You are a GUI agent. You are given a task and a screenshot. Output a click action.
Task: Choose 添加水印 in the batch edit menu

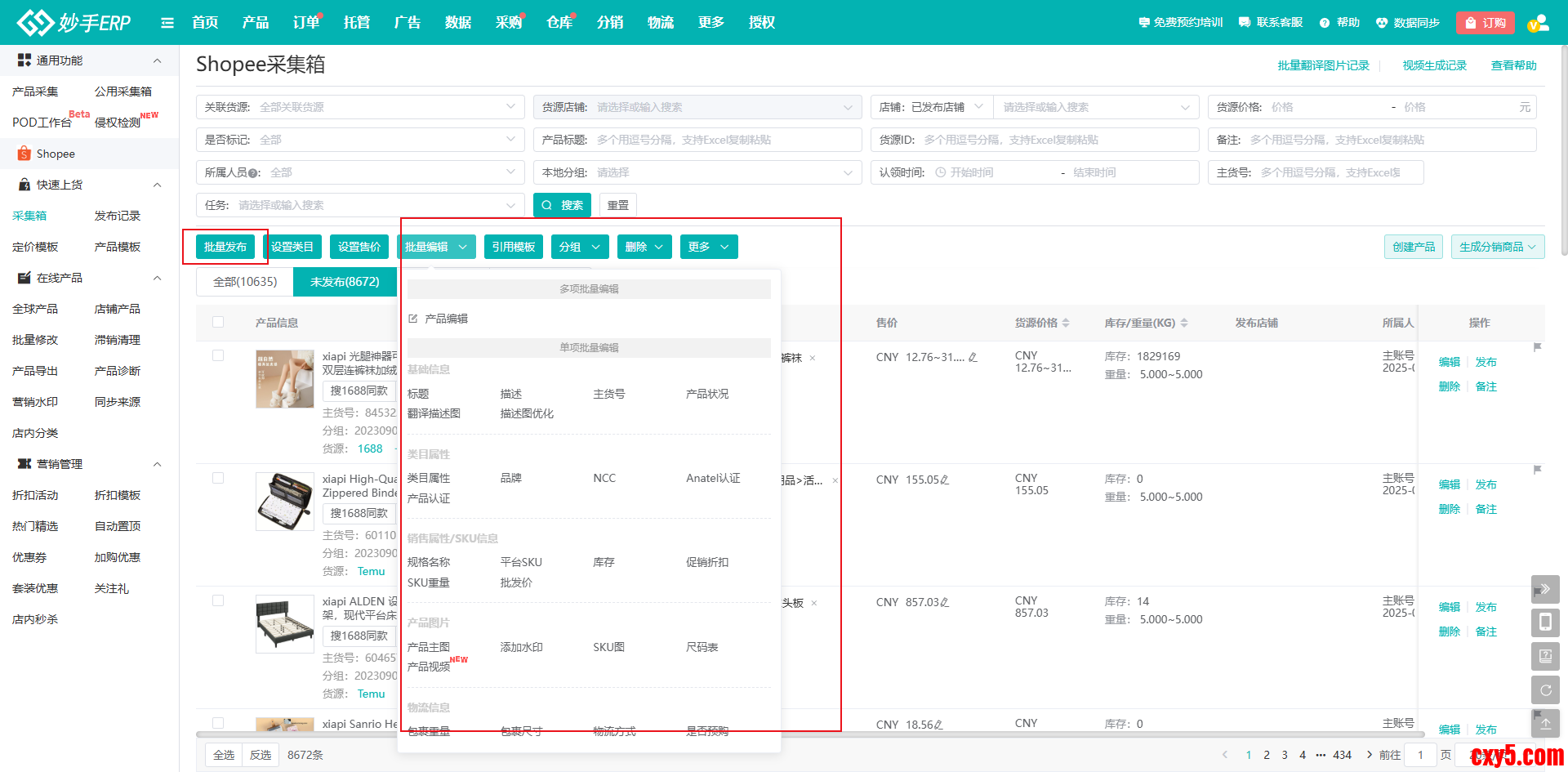click(521, 647)
